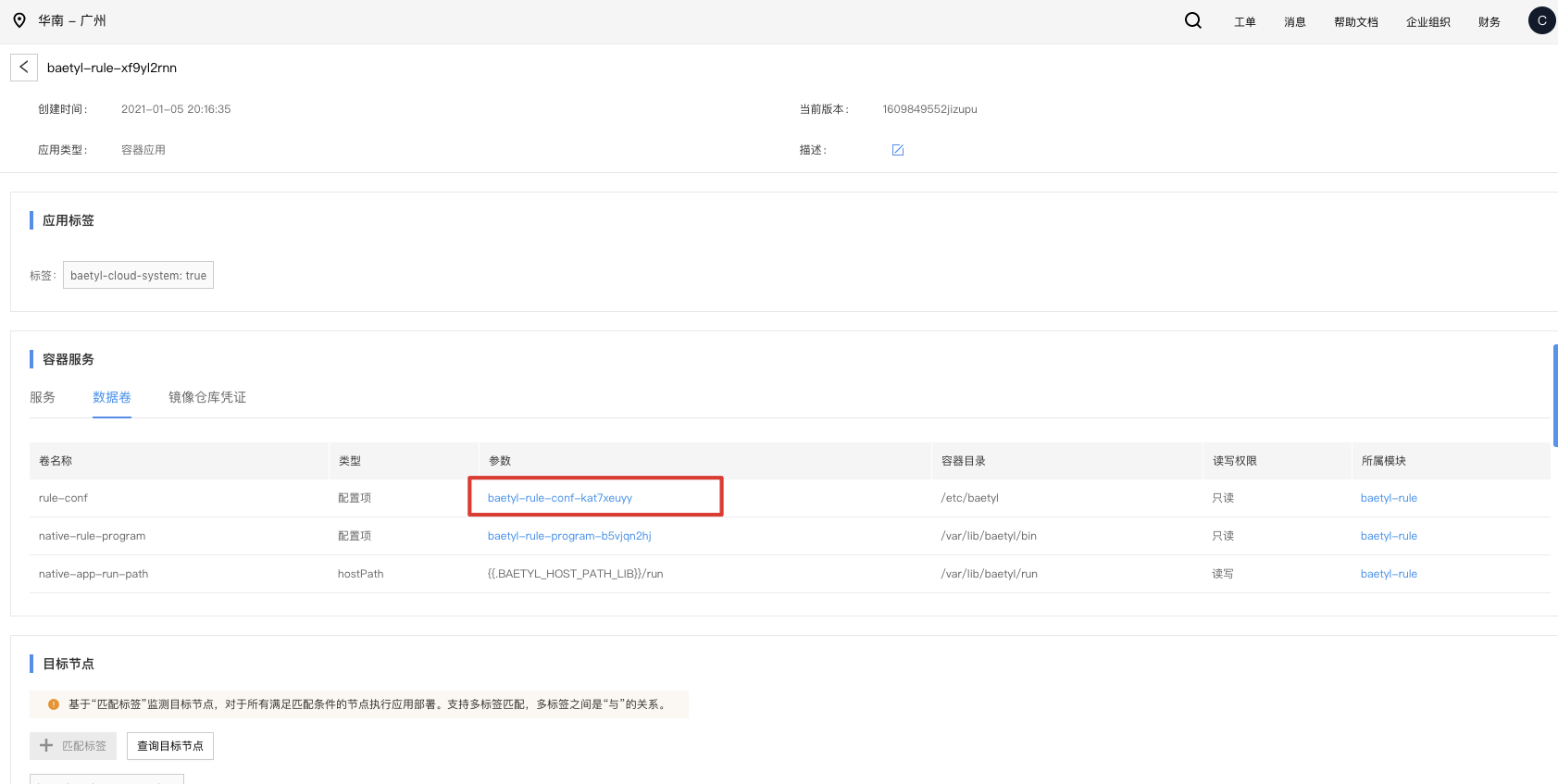
Task: Click the 匹配标签 button
Action: (73, 746)
